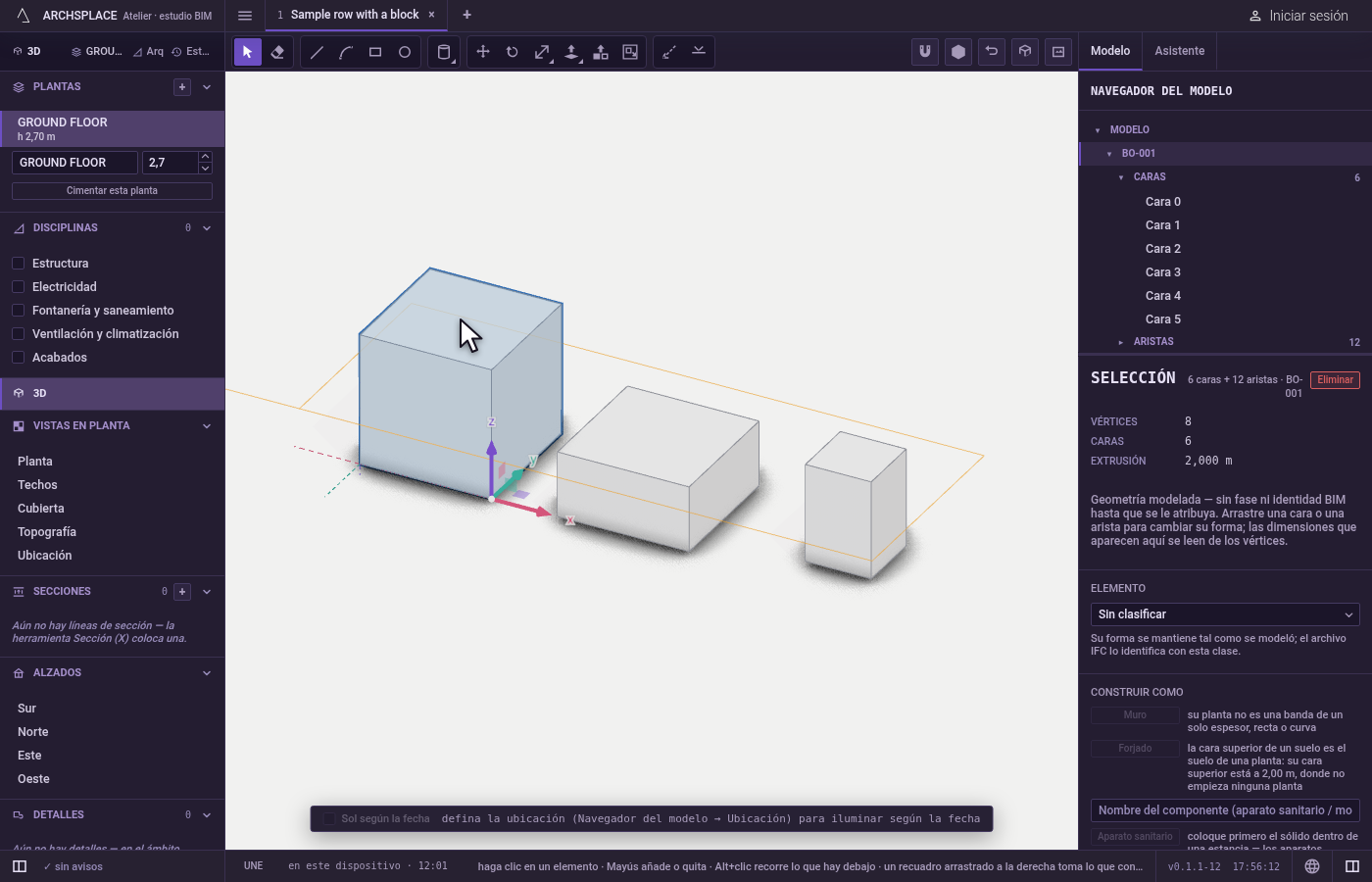Click the red Eliminar button
1372x882 pixels.
point(1335,380)
